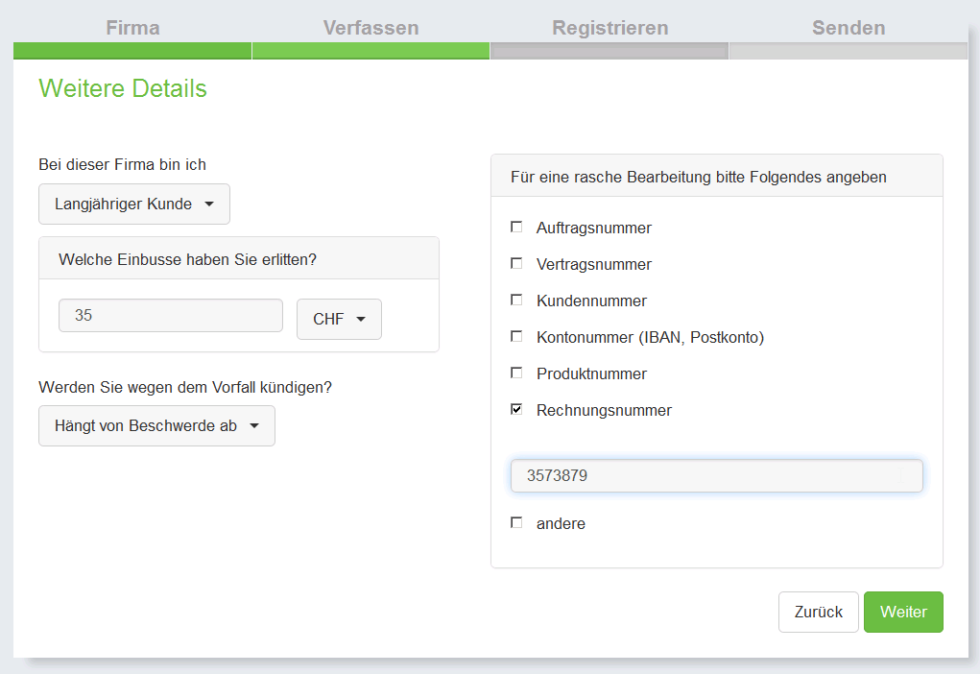Open the Registrieren step tab
The image size is (980, 674).
point(610,28)
